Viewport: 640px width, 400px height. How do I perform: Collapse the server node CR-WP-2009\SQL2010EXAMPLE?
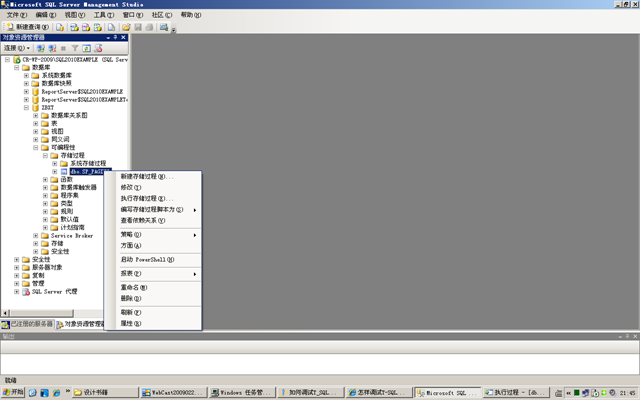click(7, 60)
